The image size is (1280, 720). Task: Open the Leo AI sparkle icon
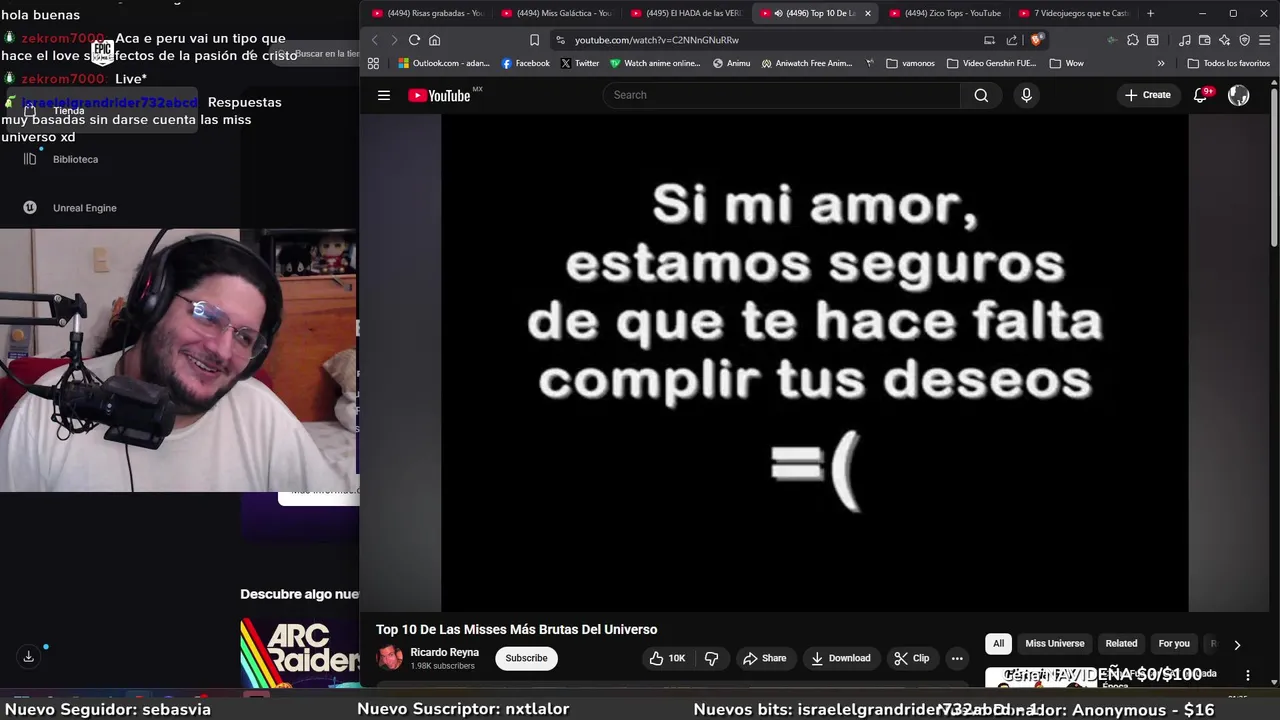[x=1225, y=40]
